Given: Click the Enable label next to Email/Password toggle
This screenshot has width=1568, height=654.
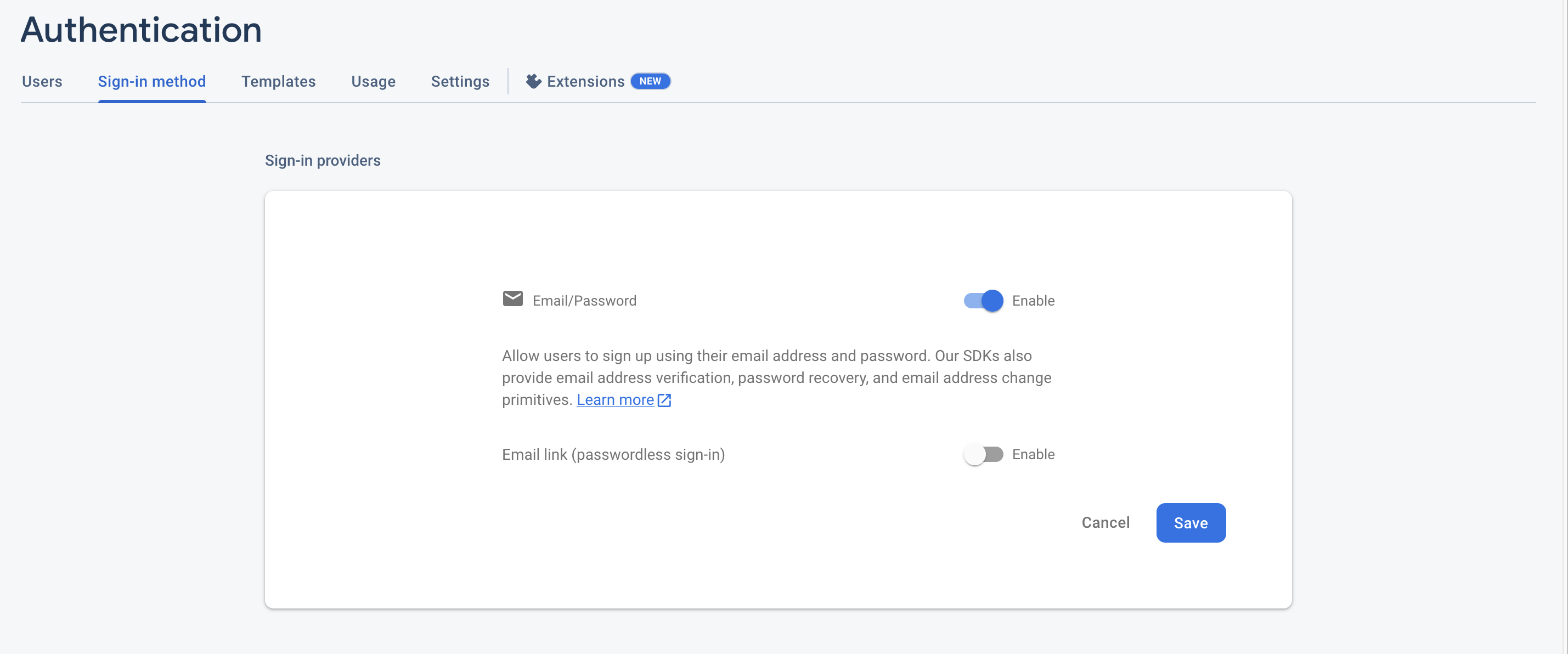Looking at the screenshot, I should coord(1033,301).
